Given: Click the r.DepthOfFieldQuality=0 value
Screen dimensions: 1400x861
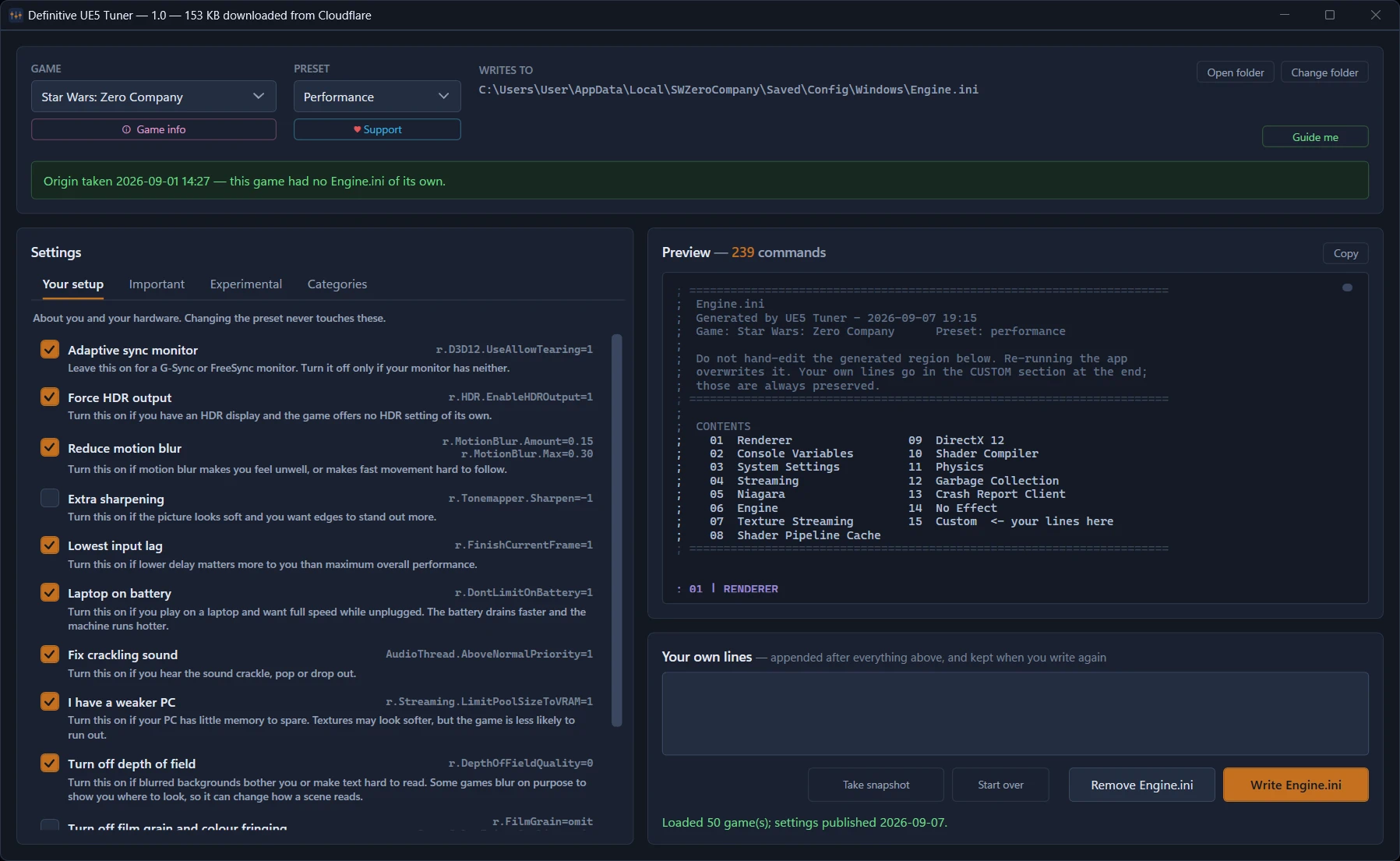Looking at the screenshot, I should 520,763.
